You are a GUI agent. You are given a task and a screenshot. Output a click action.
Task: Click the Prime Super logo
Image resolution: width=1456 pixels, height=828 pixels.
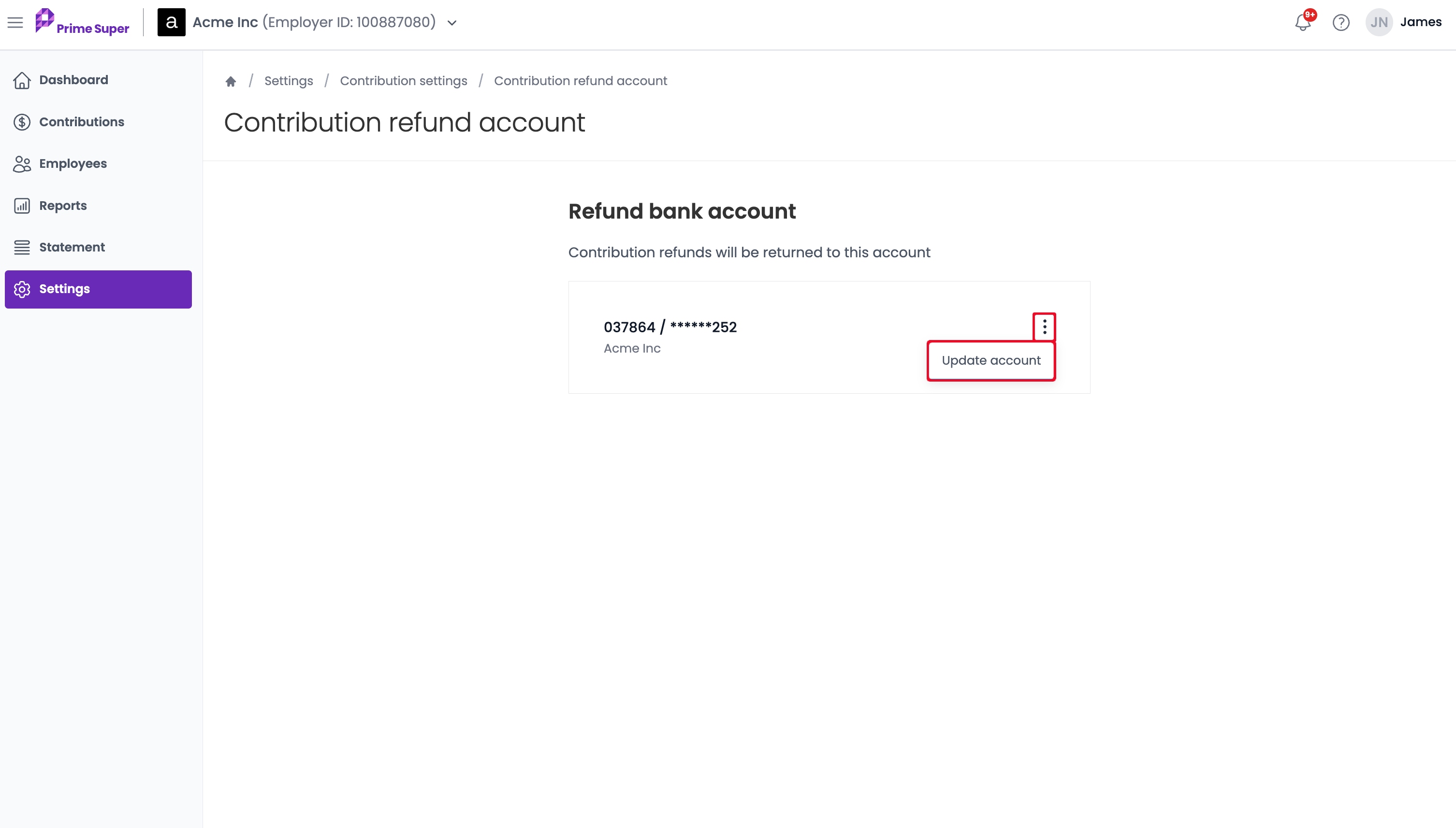point(82,22)
